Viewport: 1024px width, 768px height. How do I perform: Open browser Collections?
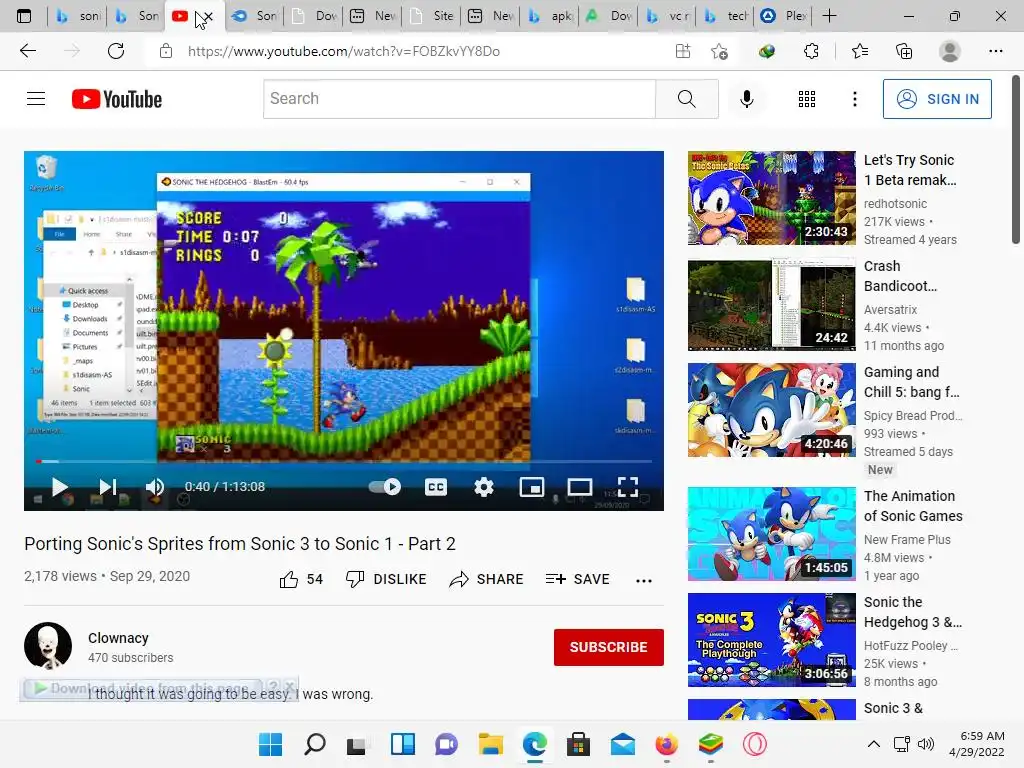[x=904, y=51]
